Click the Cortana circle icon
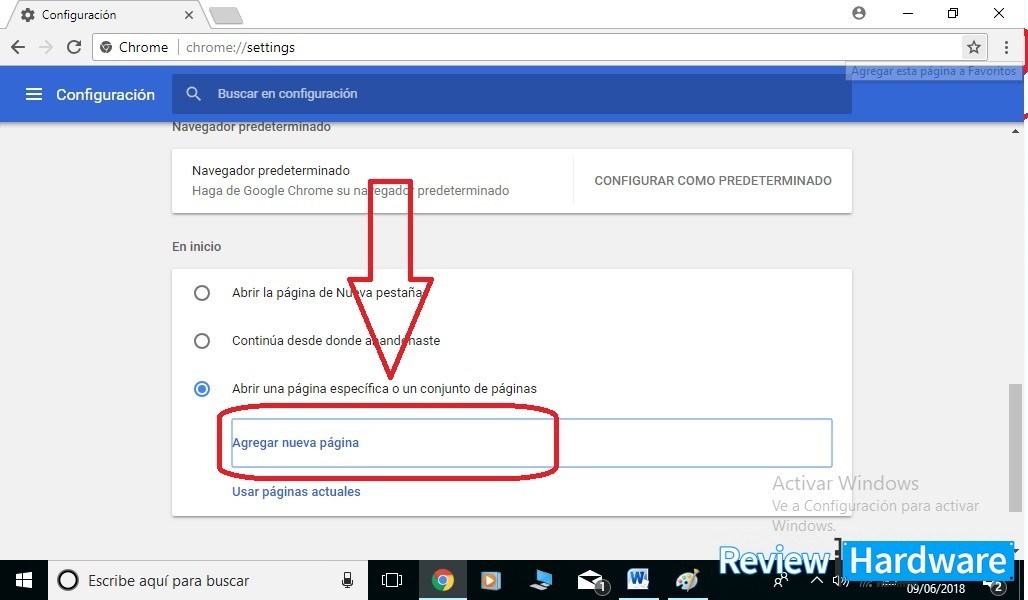Viewport: 1028px width, 600px height. (68, 580)
